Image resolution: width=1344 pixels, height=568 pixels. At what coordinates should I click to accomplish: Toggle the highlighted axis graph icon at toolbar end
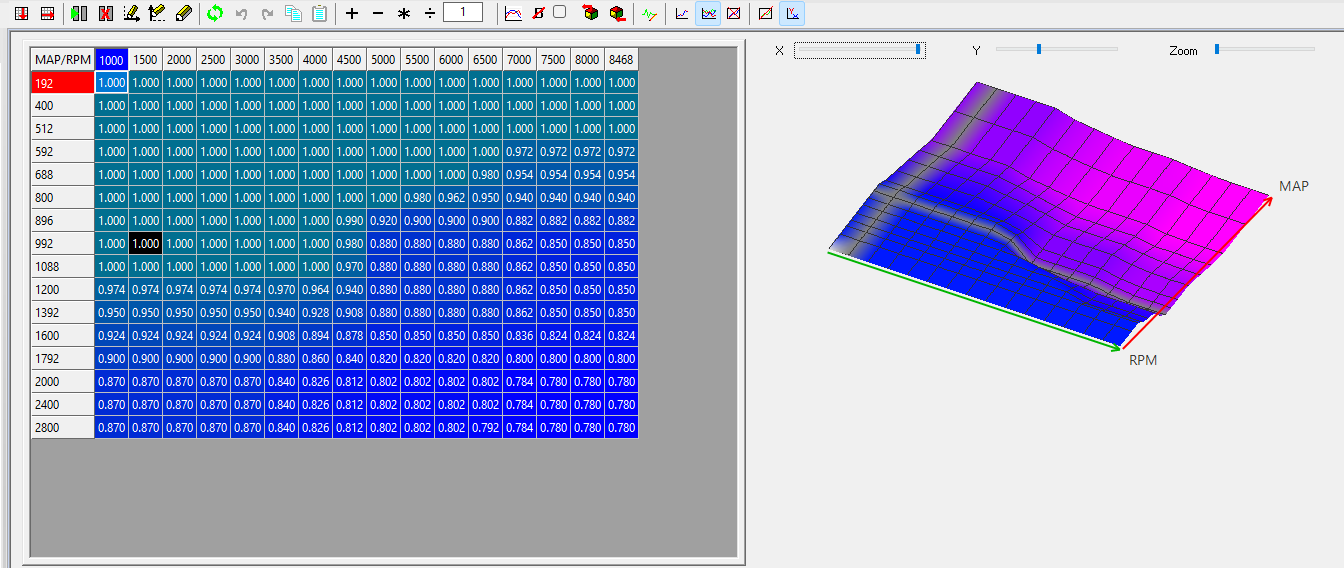(x=792, y=14)
